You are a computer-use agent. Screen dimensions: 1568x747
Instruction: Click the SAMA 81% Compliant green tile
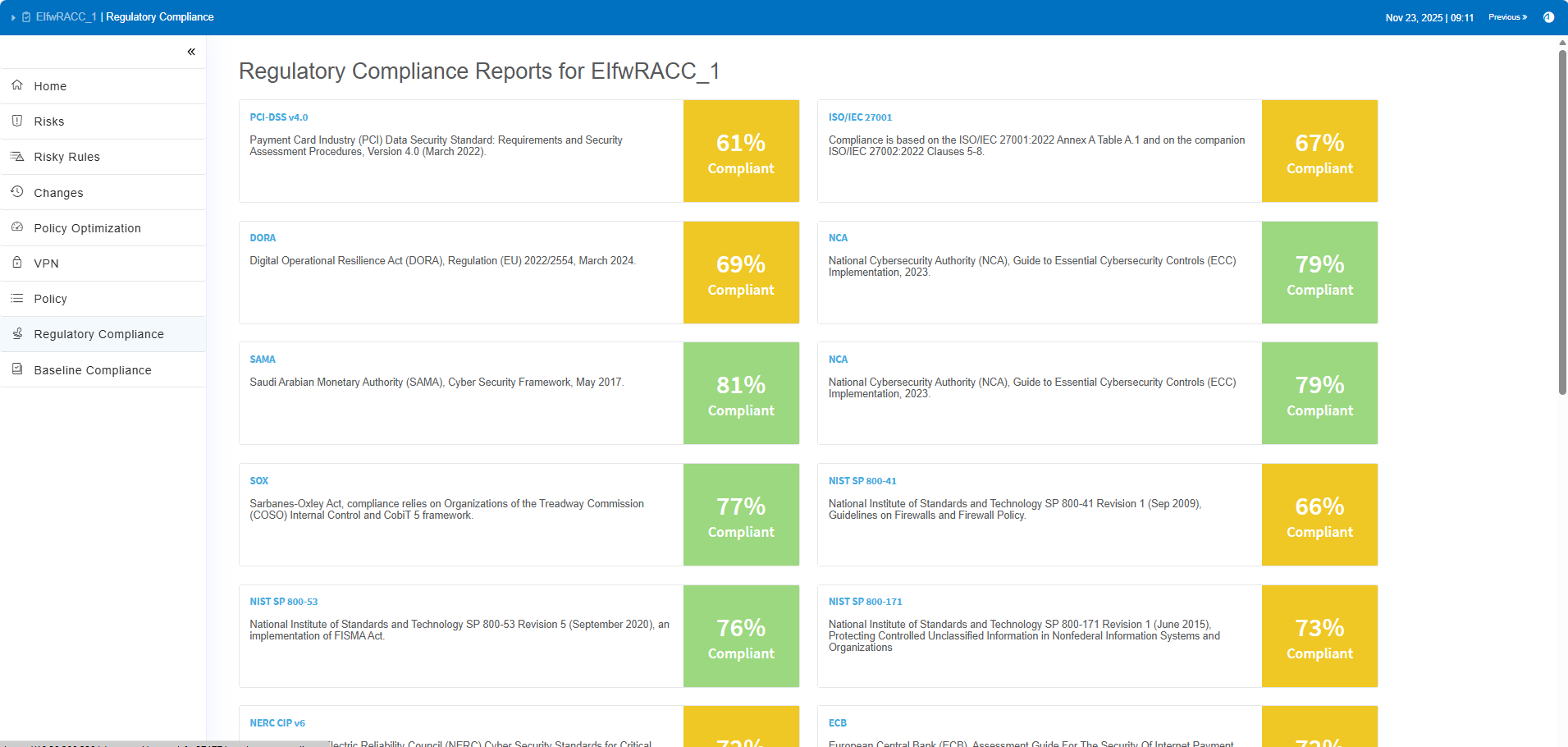click(741, 393)
